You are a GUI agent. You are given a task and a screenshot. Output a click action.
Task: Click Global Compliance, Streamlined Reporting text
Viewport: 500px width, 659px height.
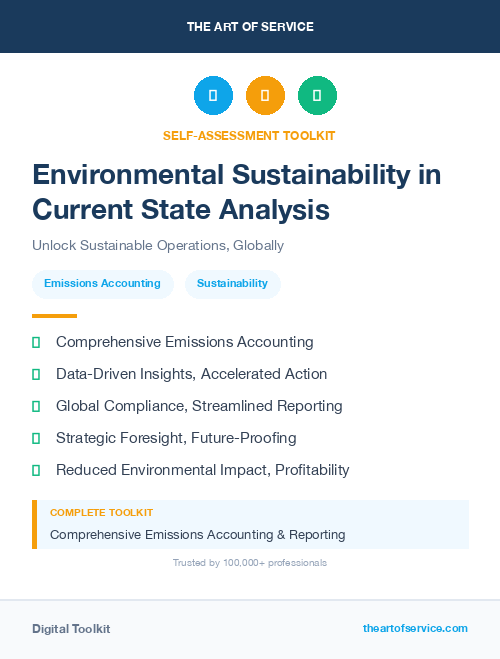coord(199,406)
